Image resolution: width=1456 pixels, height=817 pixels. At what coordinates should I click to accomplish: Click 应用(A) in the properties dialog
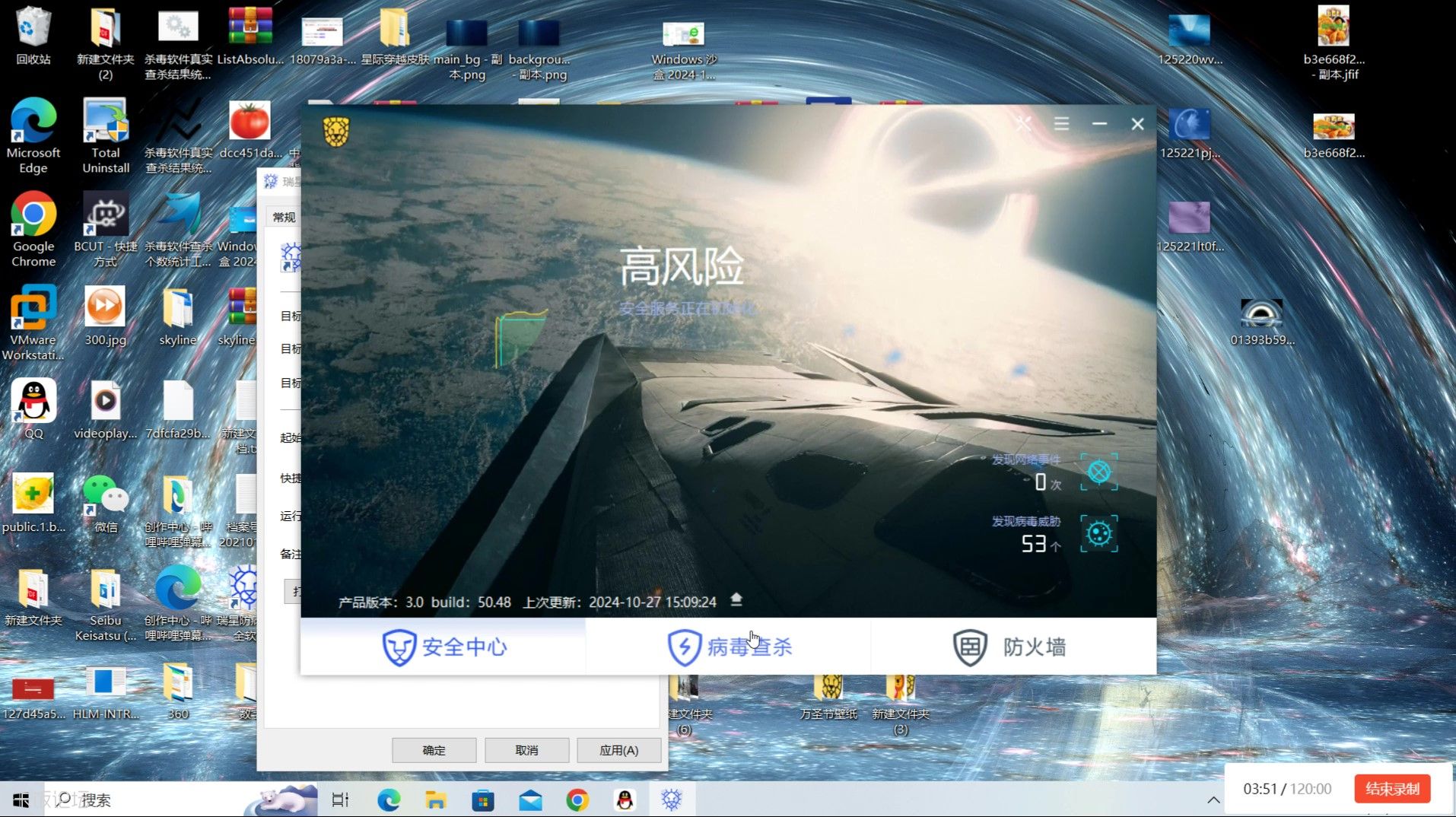tap(619, 750)
